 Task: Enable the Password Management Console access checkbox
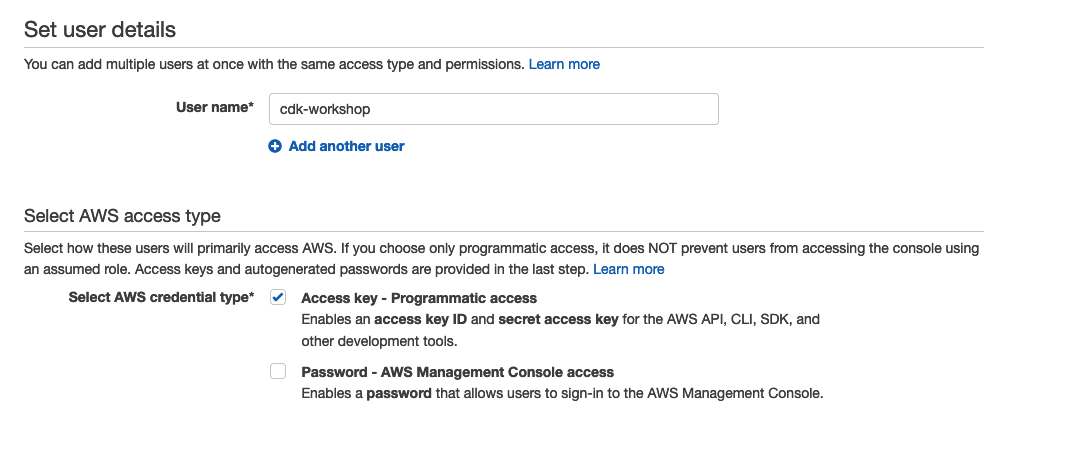click(278, 372)
